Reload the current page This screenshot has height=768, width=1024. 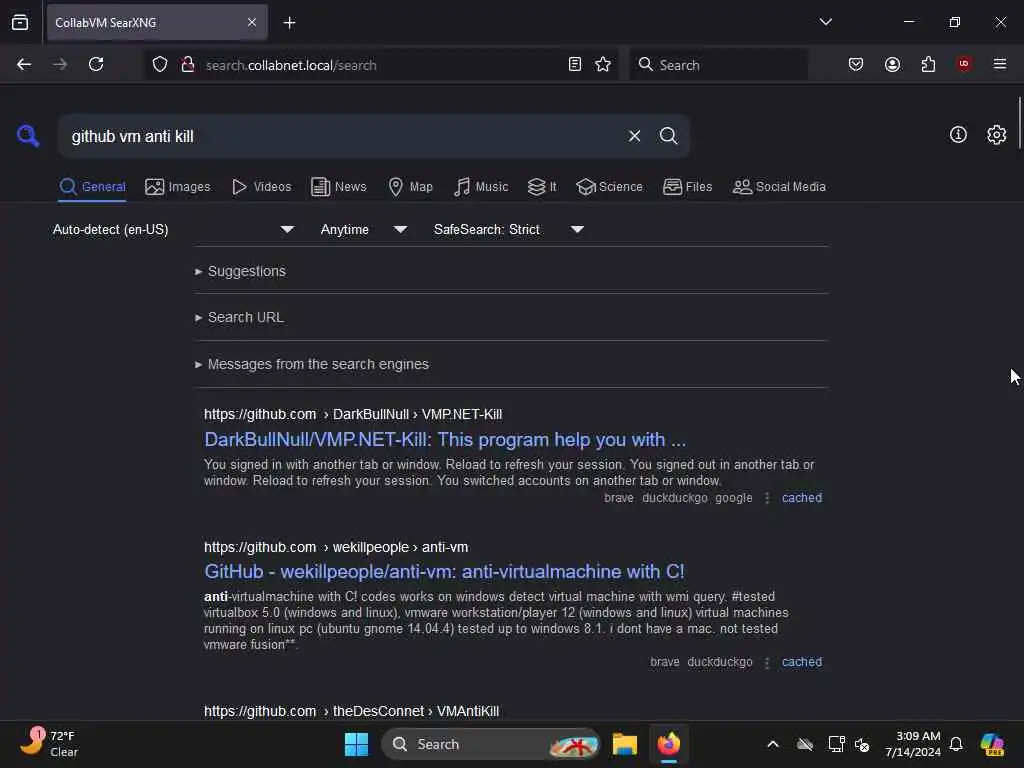pos(96,64)
